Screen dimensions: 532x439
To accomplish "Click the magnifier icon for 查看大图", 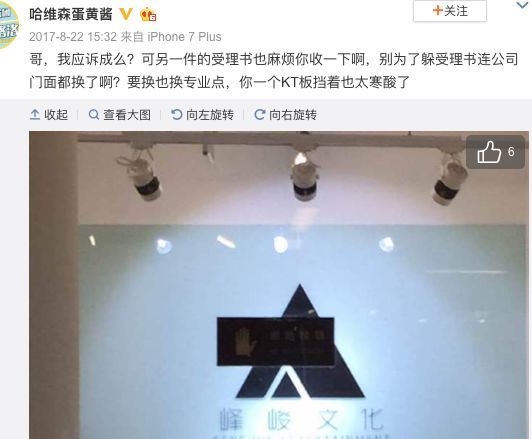I will click(94, 115).
